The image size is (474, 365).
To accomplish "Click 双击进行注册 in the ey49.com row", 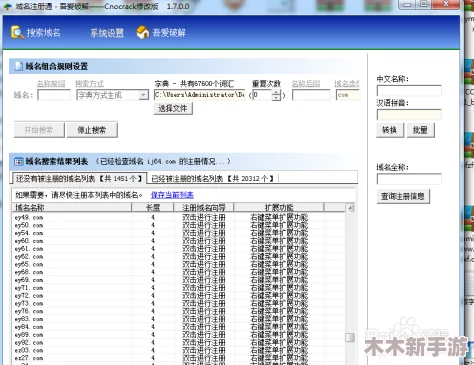I will [x=204, y=217].
